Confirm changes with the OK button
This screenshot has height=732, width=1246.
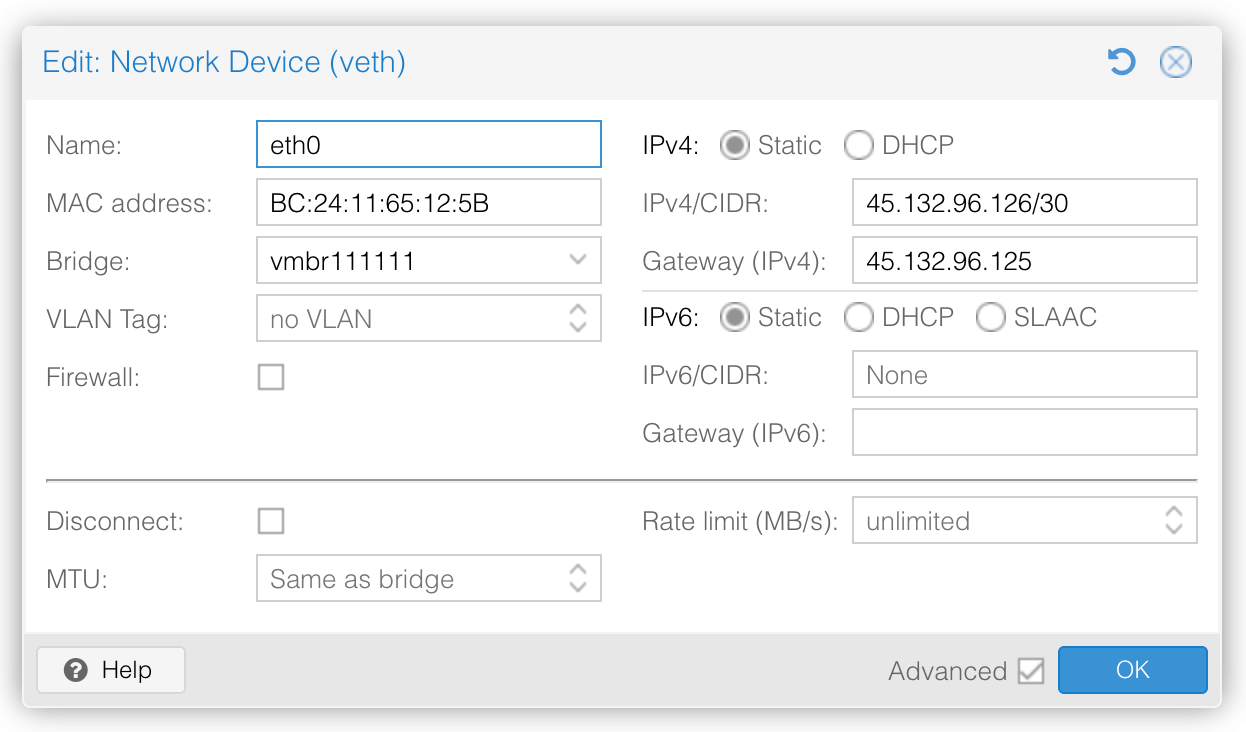click(1132, 670)
